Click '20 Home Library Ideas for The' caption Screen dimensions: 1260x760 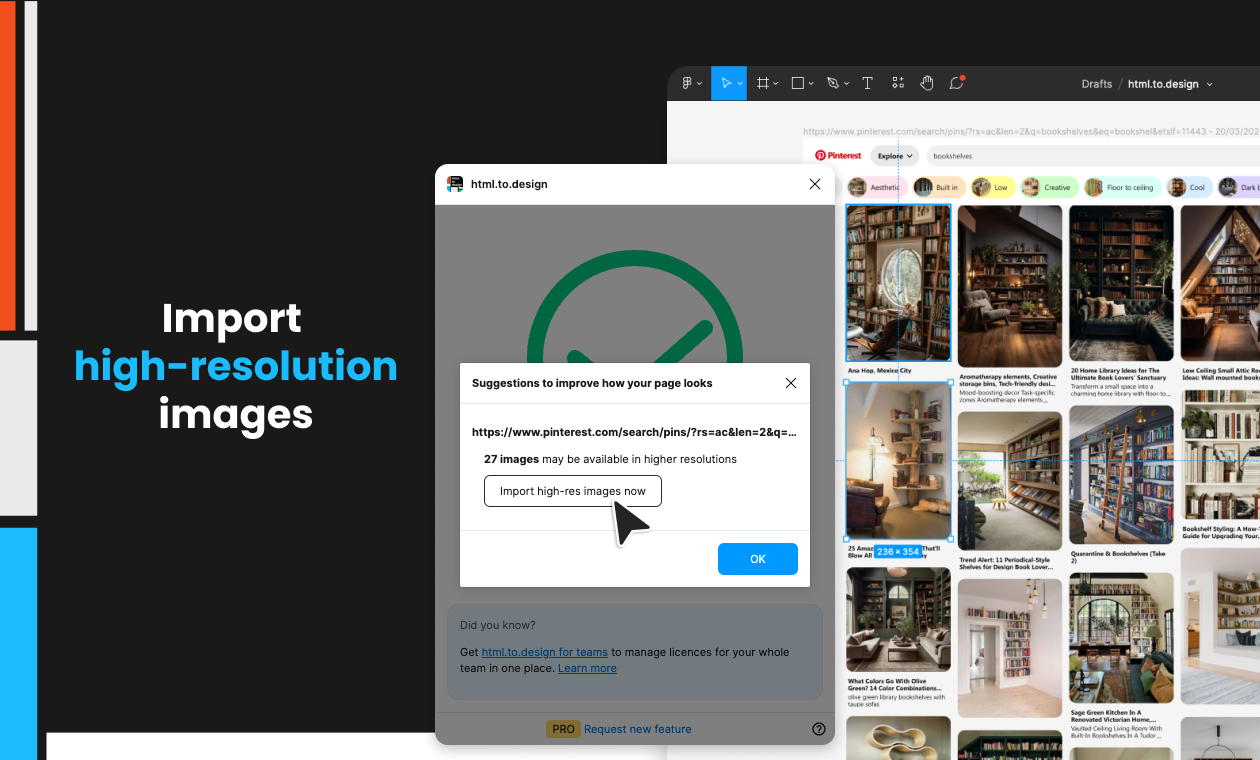coord(1115,370)
